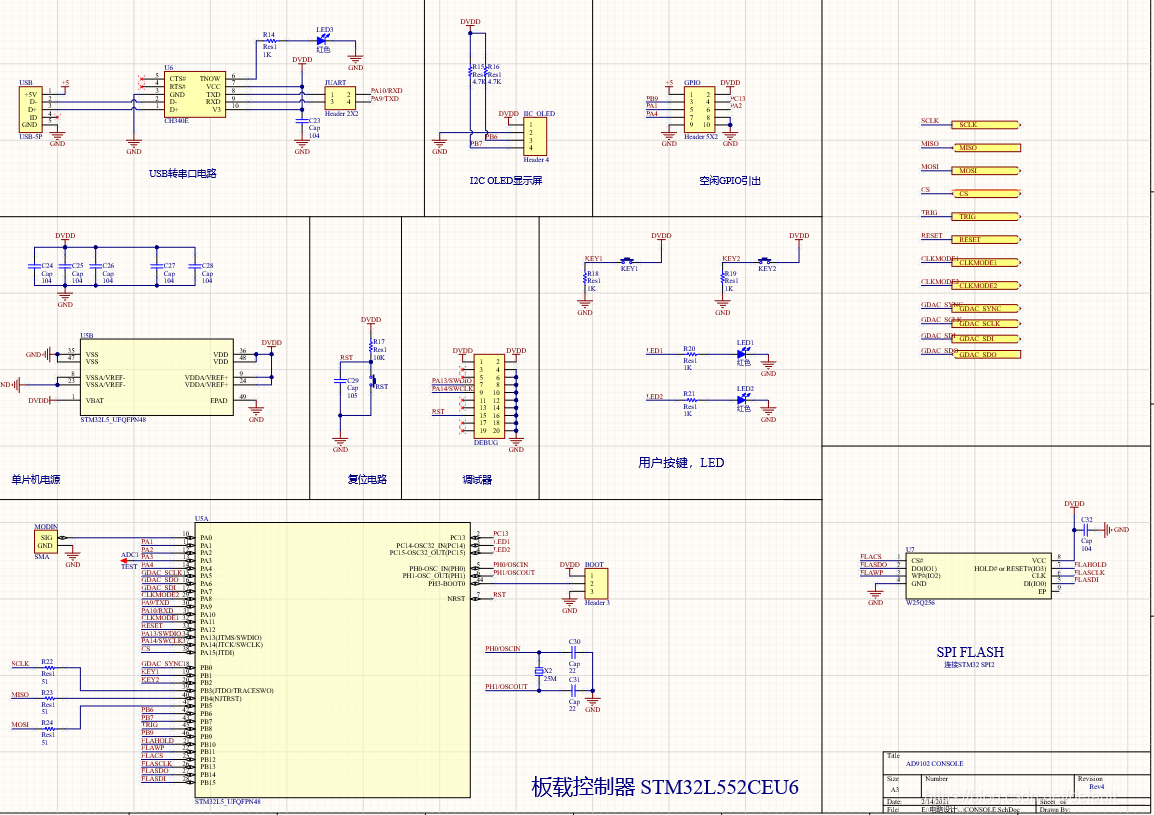Click the '单片机电源' section label

pos(35,479)
